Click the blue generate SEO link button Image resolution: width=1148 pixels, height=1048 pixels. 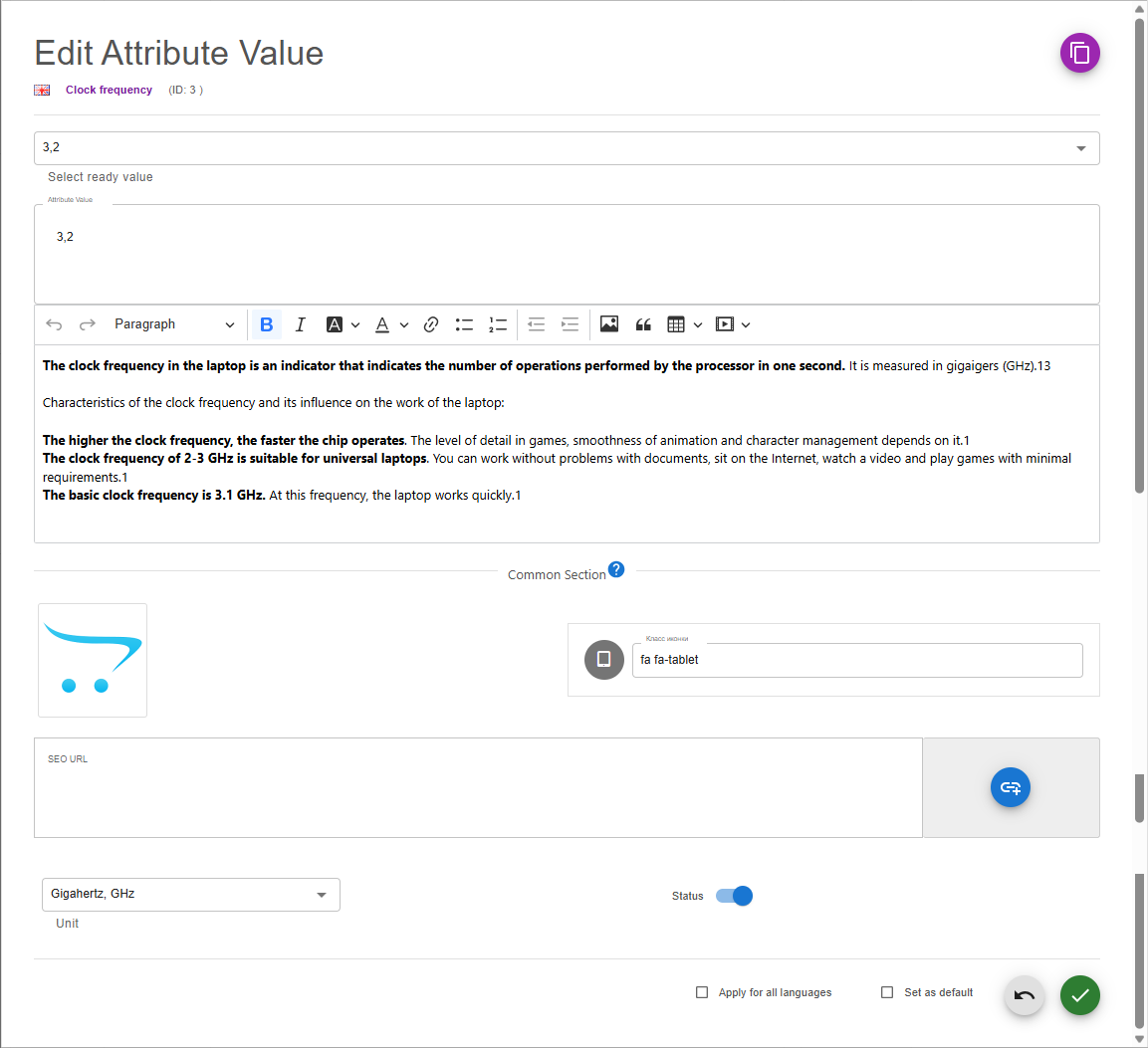point(1010,787)
